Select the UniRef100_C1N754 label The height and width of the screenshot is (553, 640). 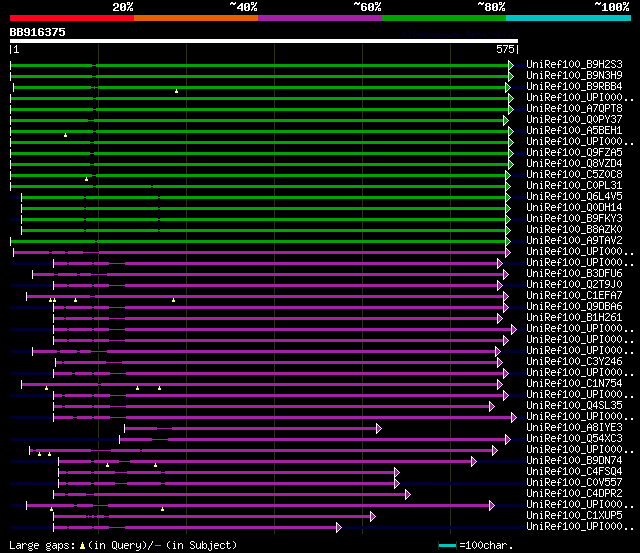(574, 384)
